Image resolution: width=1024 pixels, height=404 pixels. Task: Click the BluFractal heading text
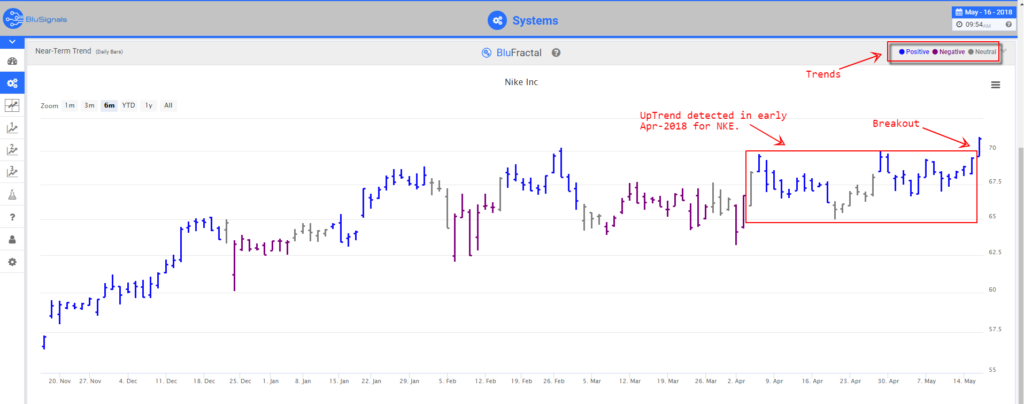point(519,53)
